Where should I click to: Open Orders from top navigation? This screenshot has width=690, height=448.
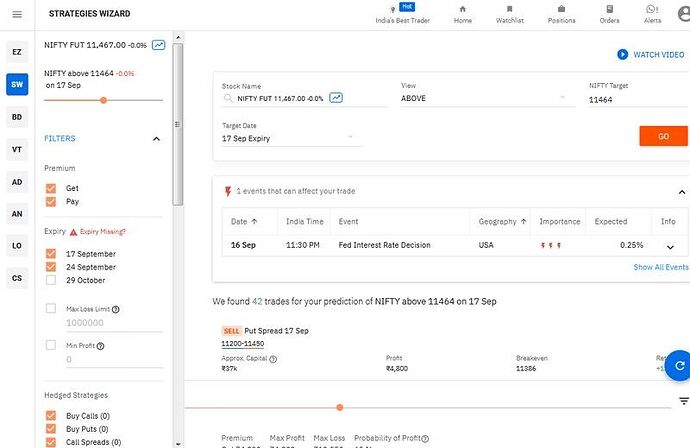tap(609, 14)
